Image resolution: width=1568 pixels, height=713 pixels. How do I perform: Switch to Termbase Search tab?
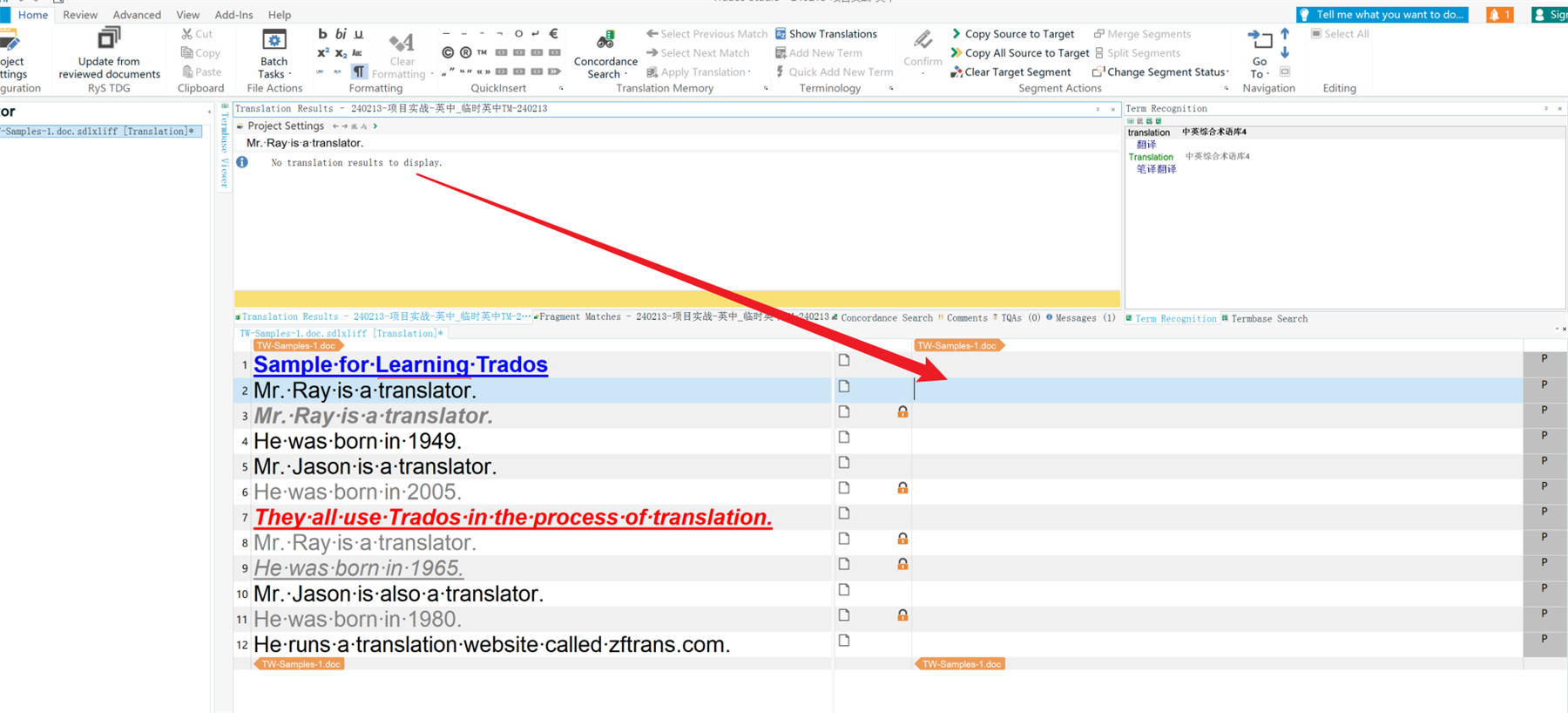click(1265, 319)
